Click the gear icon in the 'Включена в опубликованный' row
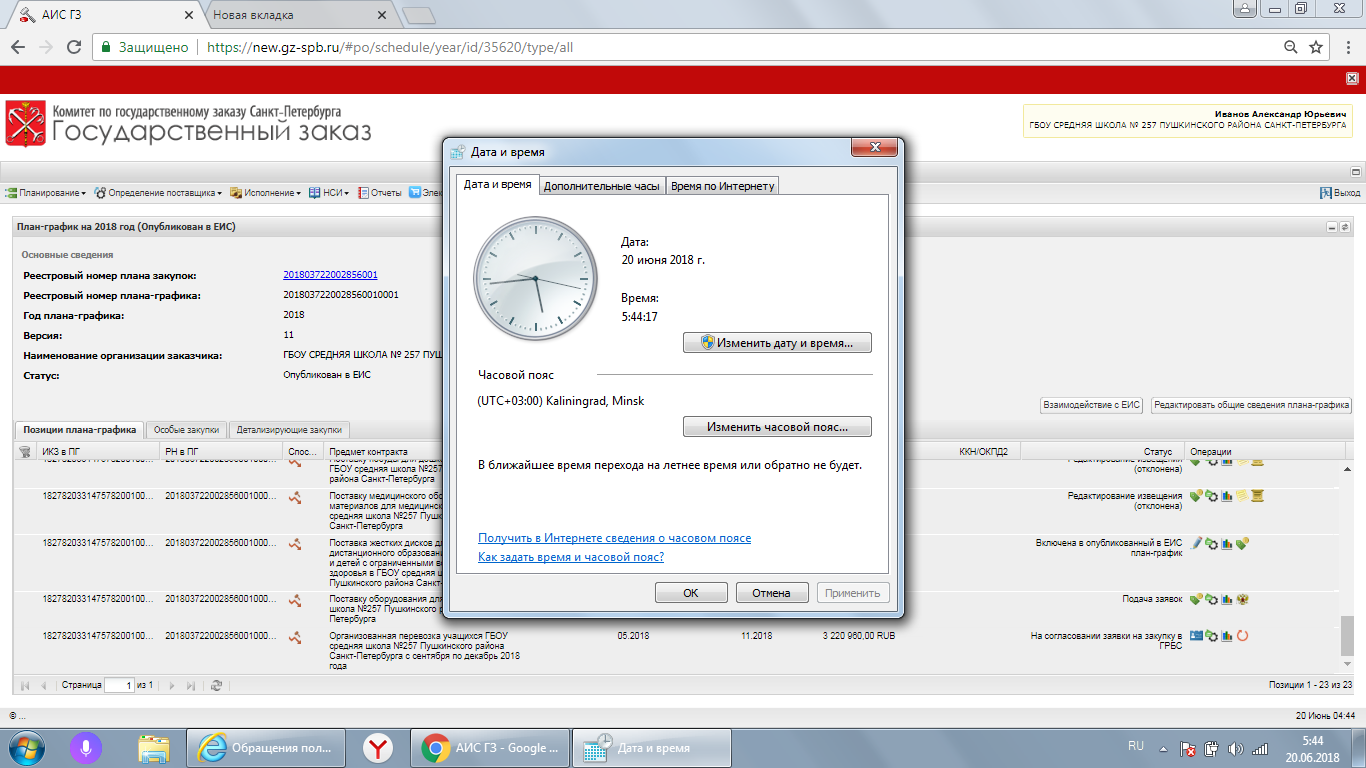The image size is (1366, 768). click(1212, 543)
